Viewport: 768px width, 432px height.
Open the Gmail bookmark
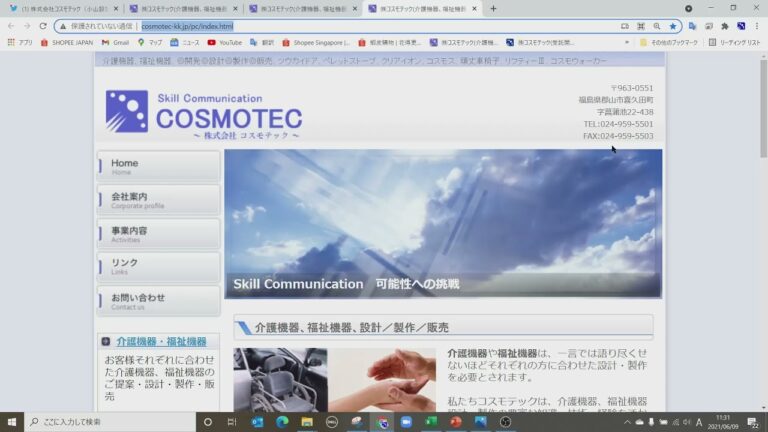115,43
